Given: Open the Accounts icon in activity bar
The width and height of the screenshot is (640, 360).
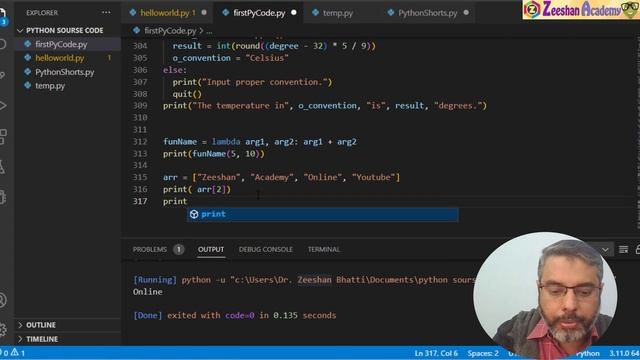Looking at the screenshot, I should pos(2,300).
